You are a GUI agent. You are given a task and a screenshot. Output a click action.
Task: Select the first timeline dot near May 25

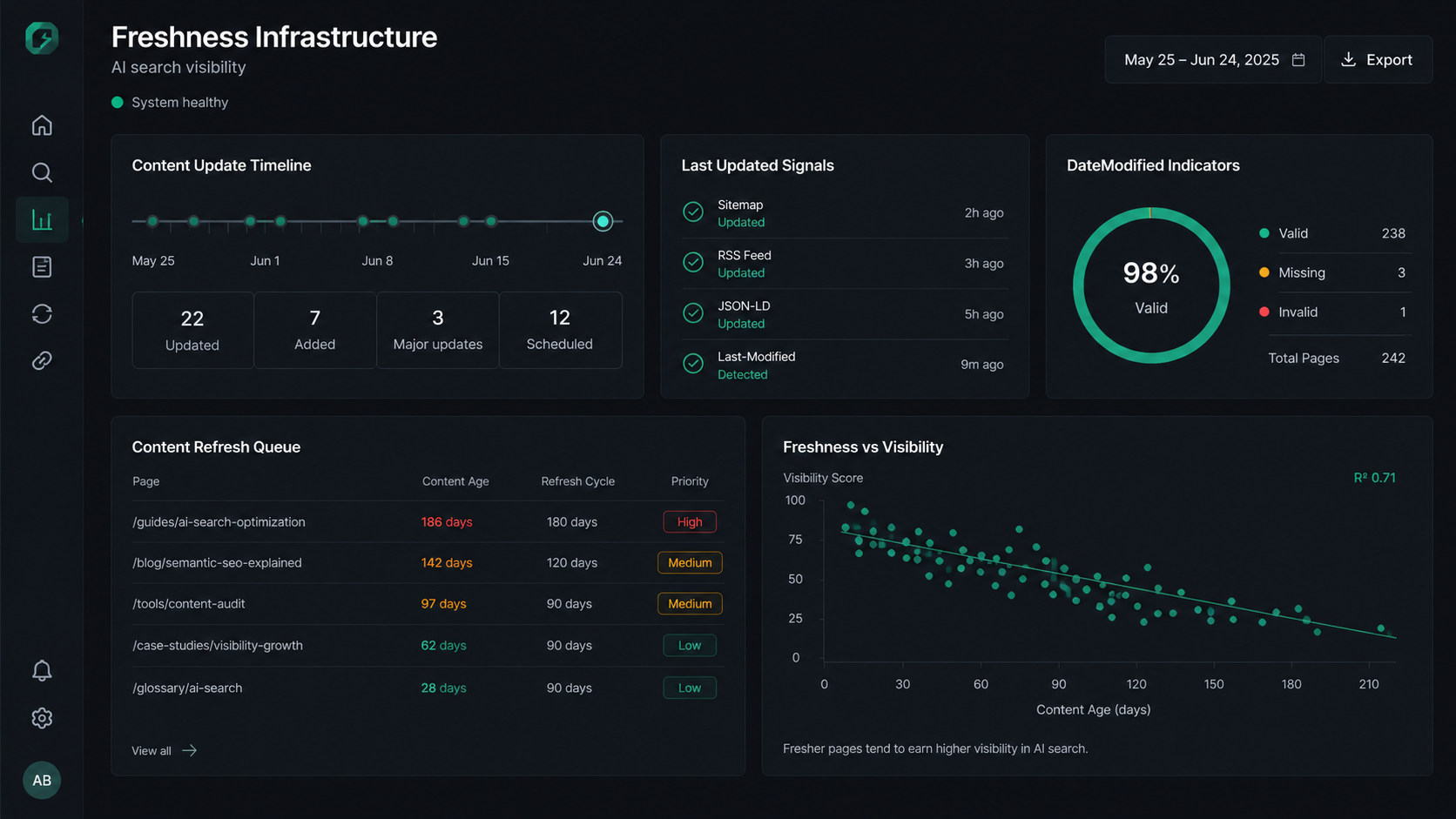coord(152,221)
